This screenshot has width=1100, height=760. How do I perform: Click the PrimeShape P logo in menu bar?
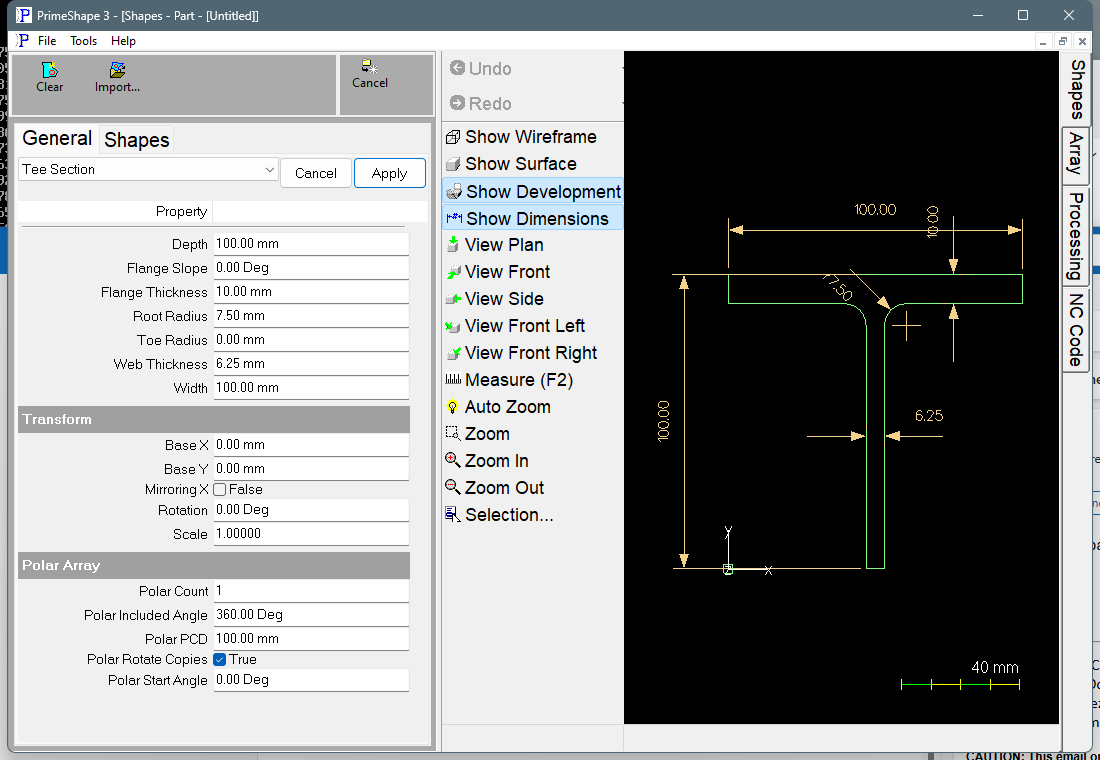point(22,40)
